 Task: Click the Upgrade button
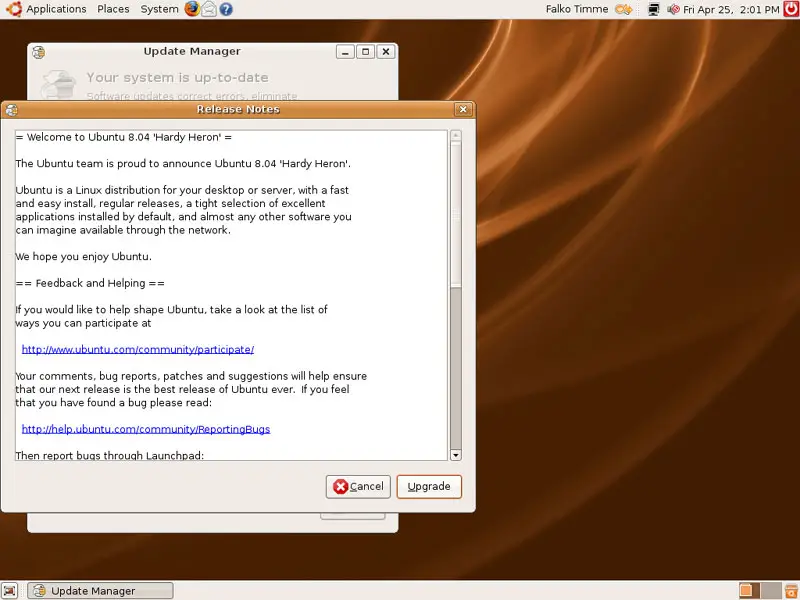429,487
